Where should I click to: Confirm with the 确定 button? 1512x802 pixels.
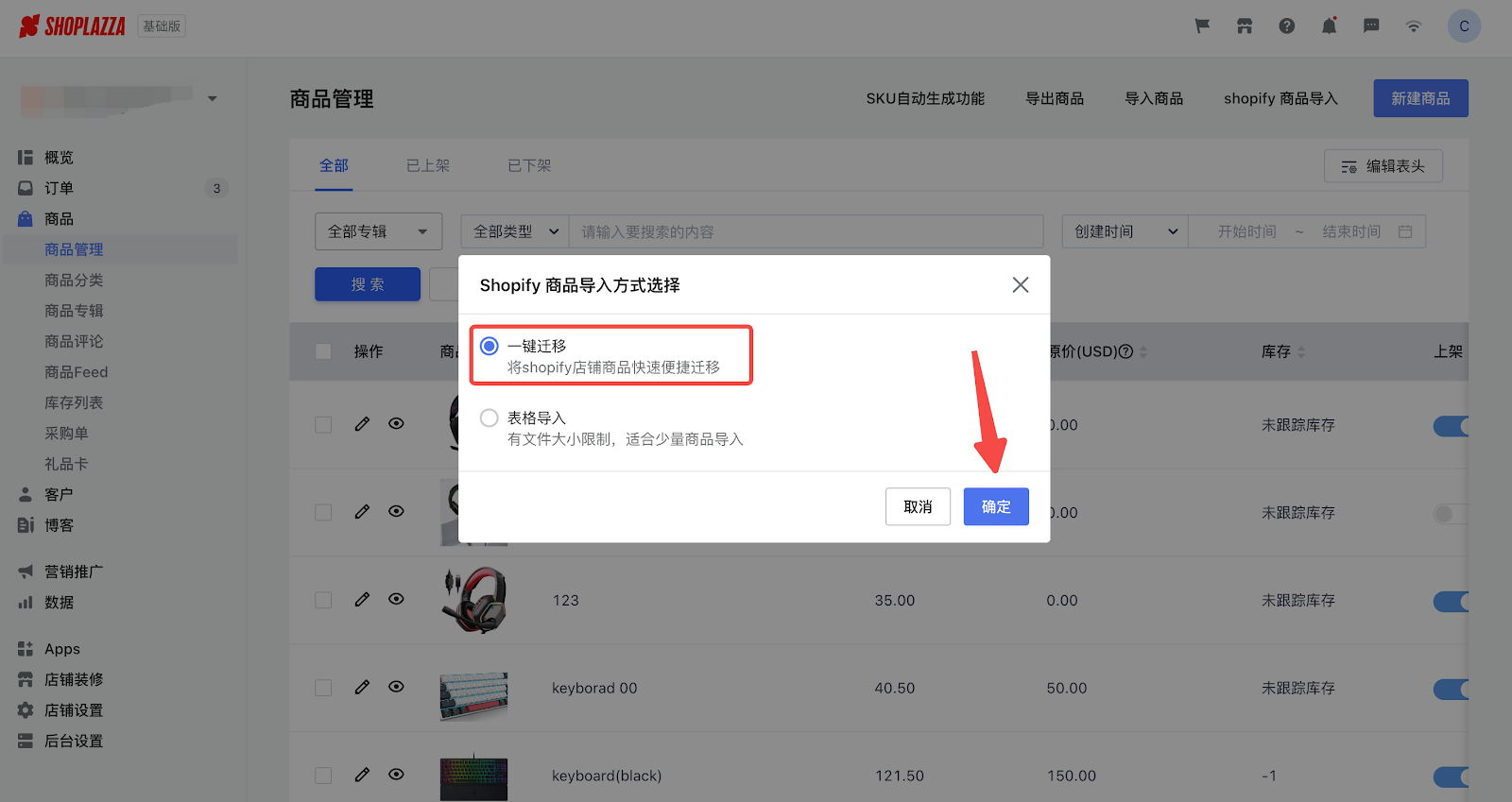pyautogui.click(x=996, y=507)
